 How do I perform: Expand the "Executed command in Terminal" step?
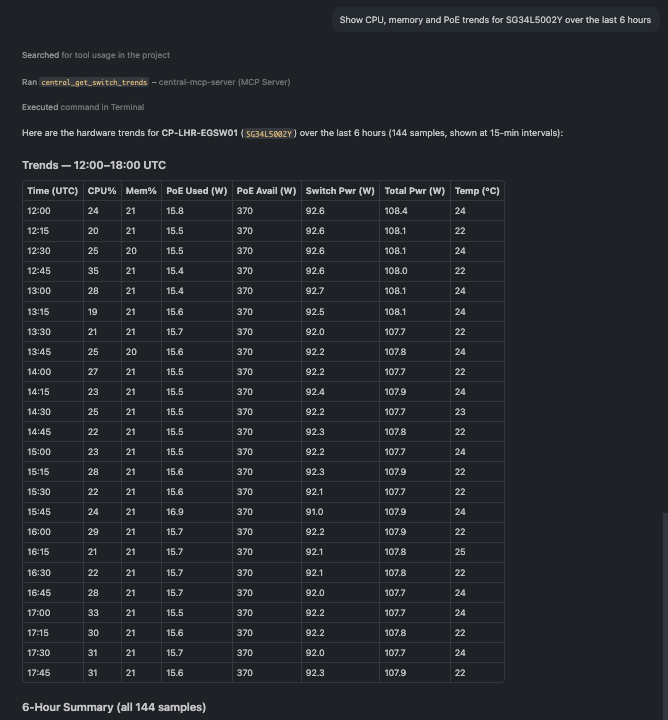pyautogui.click(x=83, y=107)
